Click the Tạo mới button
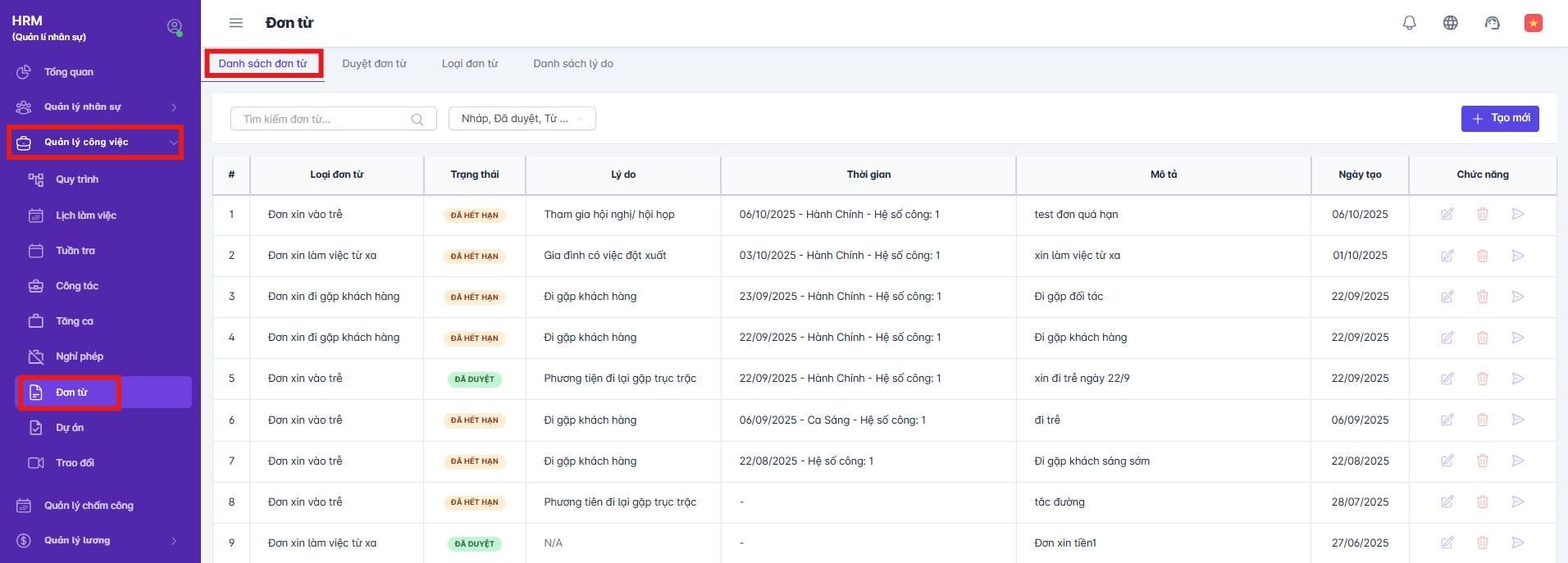Image resolution: width=1568 pixels, height=563 pixels. pos(1499,119)
